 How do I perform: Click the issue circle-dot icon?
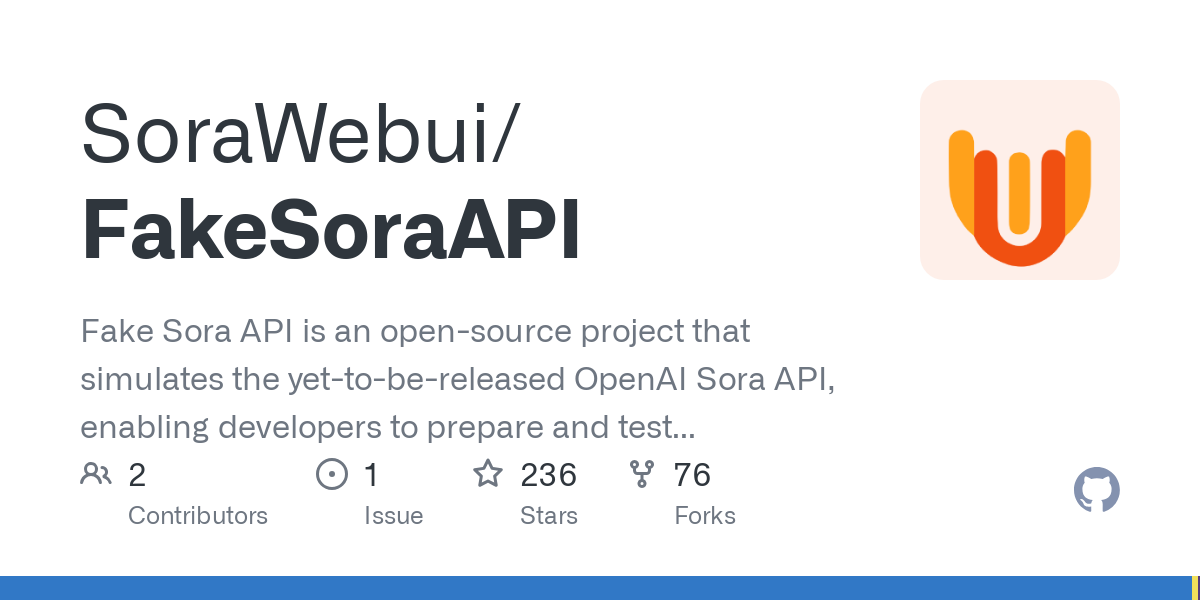pos(331,474)
